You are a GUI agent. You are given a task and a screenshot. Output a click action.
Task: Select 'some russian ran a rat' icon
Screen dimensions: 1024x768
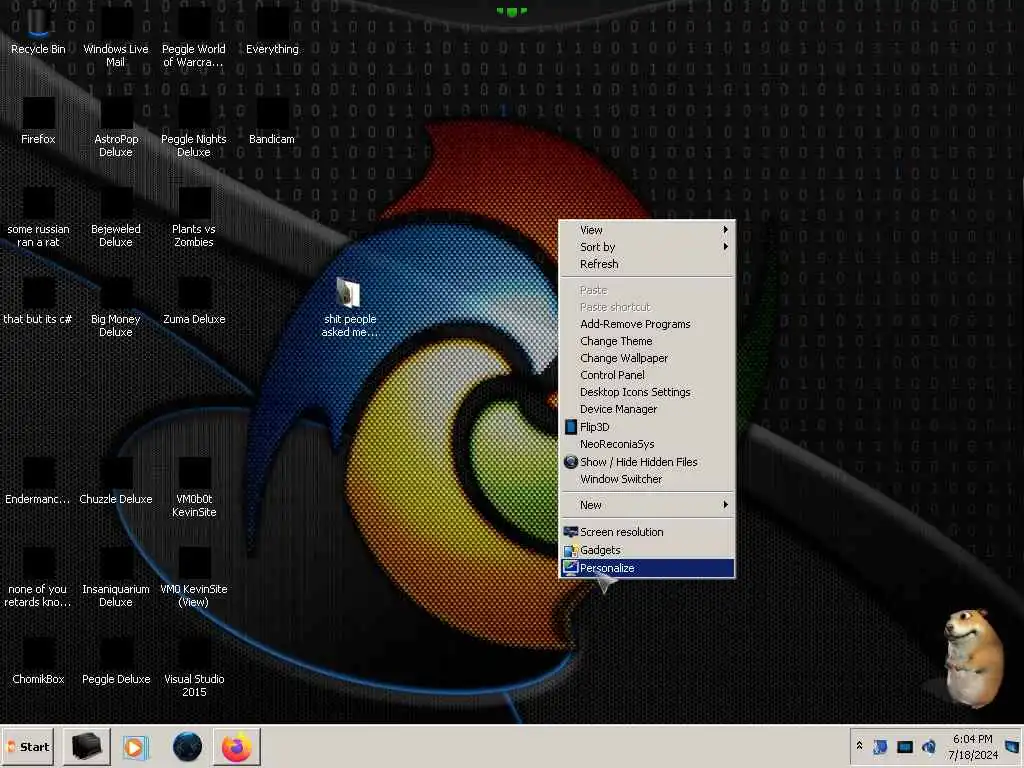pos(38,217)
